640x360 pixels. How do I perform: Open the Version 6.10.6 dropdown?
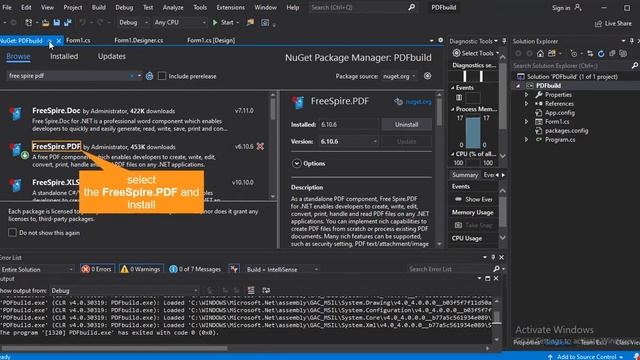[x=349, y=141]
